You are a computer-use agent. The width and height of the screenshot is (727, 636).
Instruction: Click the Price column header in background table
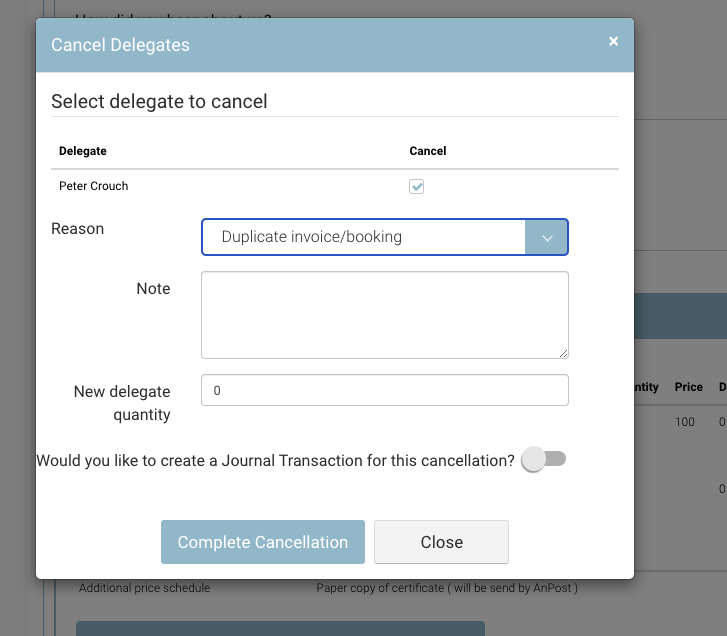click(x=689, y=387)
